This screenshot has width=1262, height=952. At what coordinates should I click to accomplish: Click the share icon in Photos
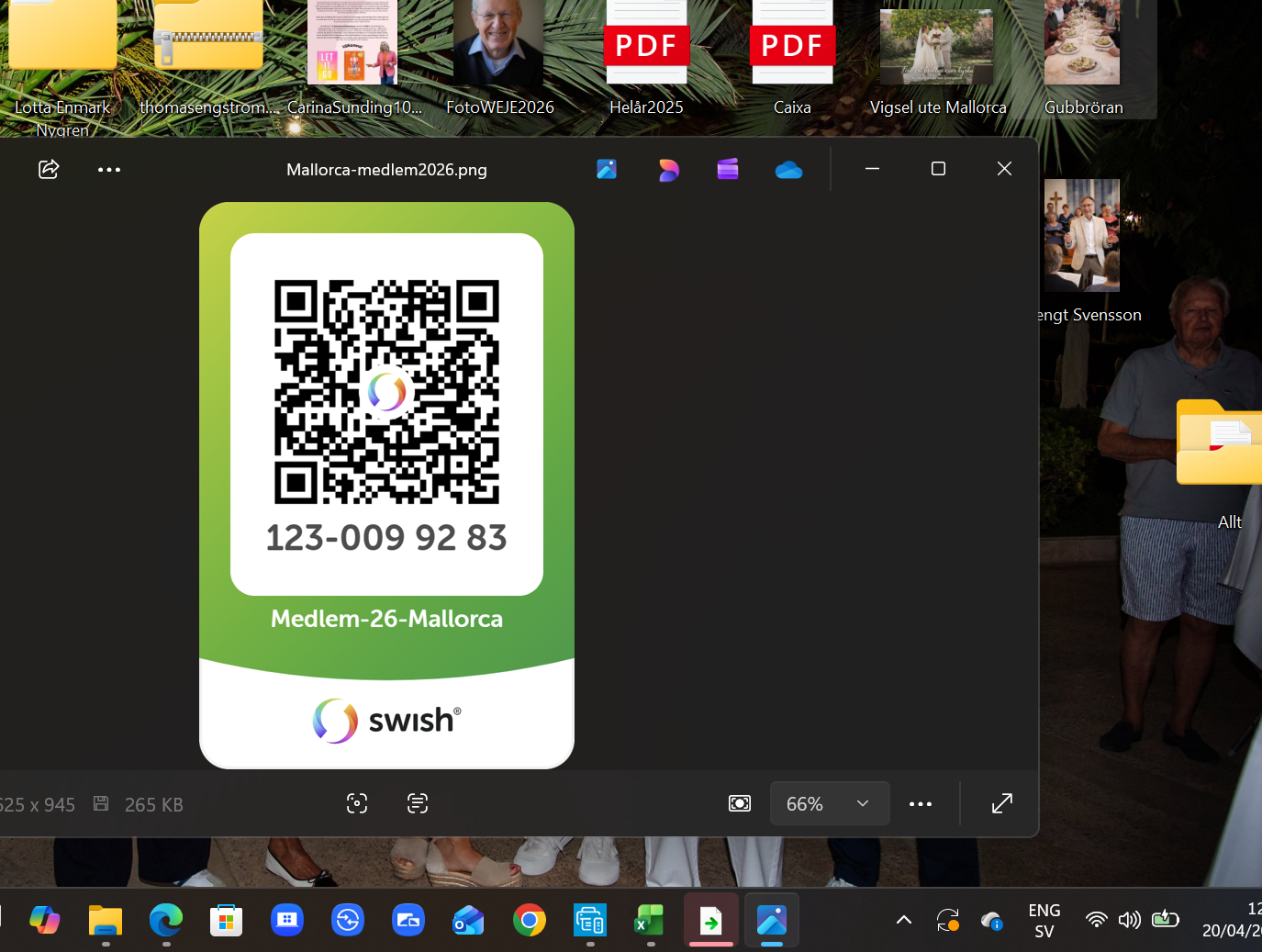[x=49, y=169]
